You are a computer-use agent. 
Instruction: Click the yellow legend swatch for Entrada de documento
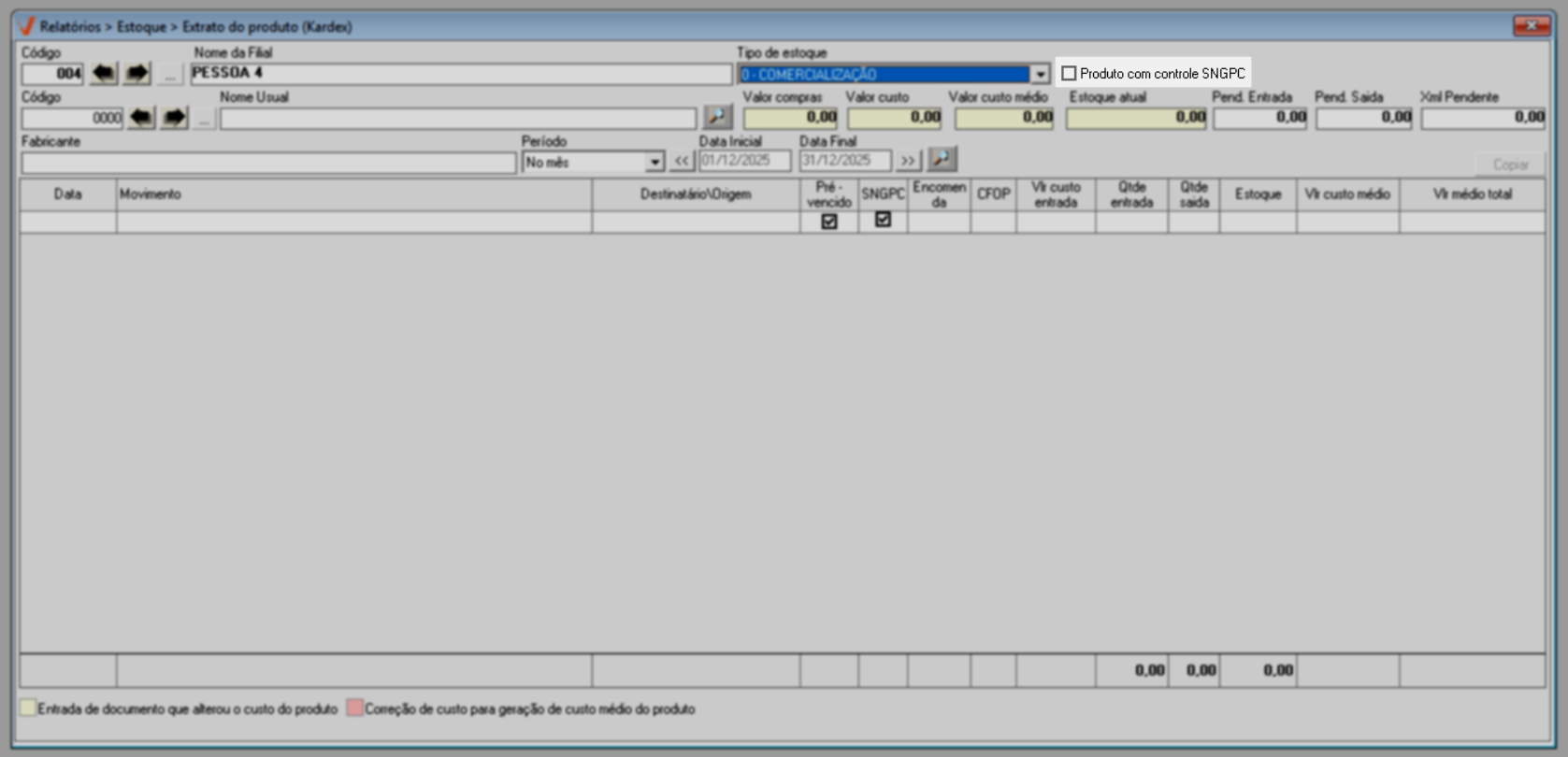pyautogui.click(x=28, y=708)
